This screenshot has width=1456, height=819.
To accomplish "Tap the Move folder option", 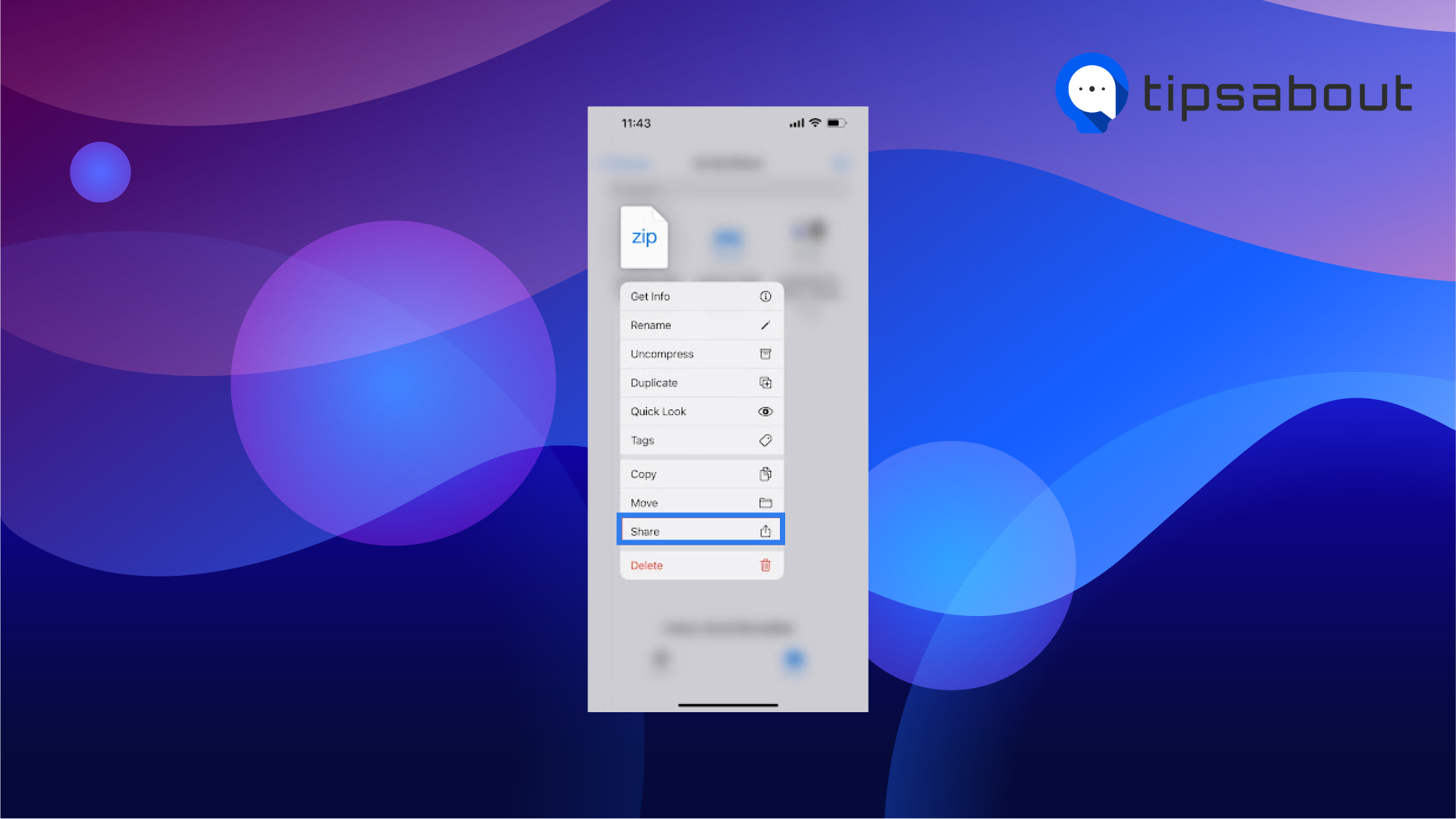I will pyautogui.click(x=700, y=502).
